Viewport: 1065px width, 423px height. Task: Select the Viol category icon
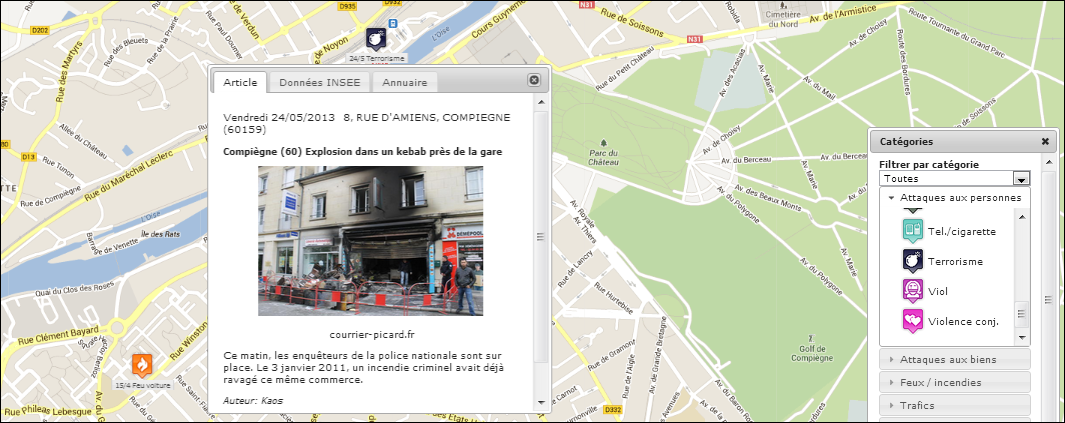click(912, 290)
